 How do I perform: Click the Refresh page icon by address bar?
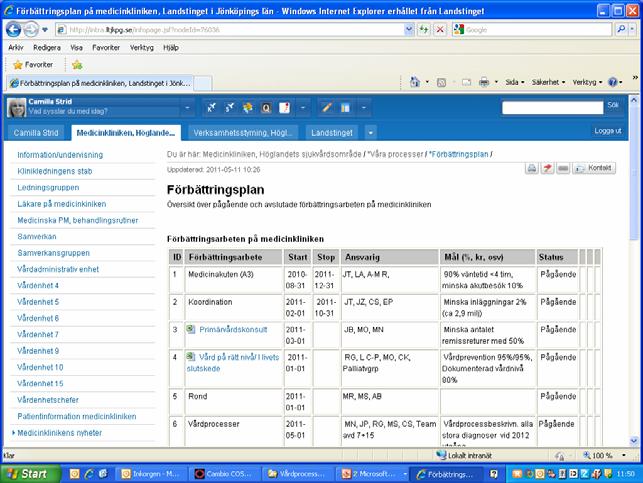coord(424,30)
